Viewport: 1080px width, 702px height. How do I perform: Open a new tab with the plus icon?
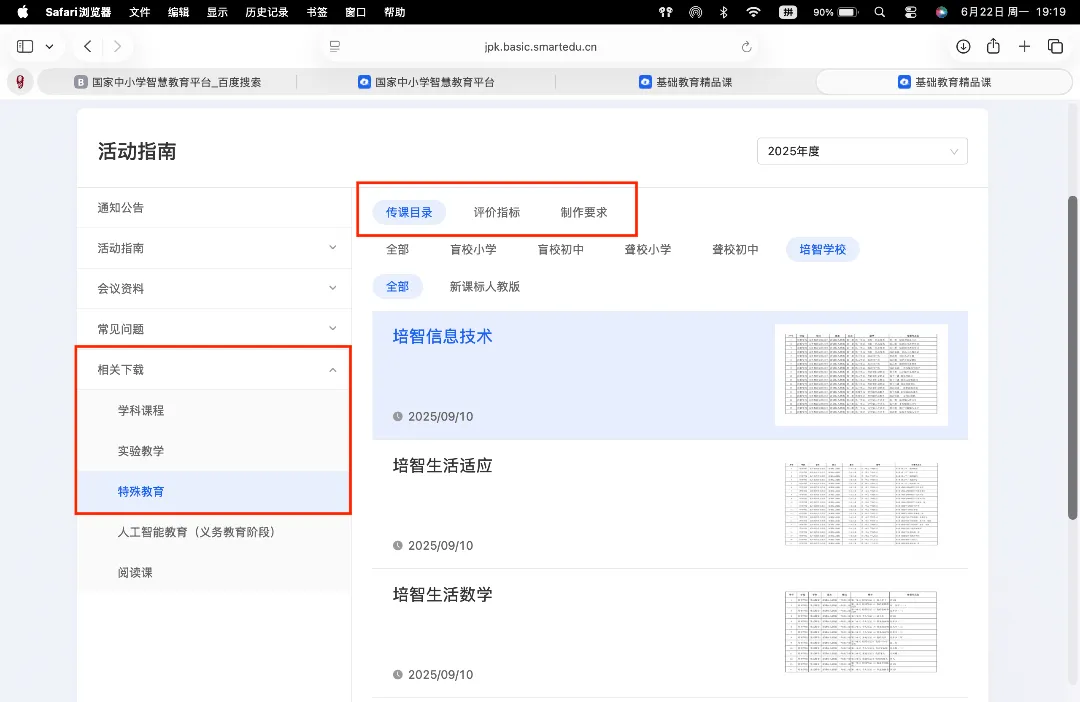pos(1024,46)
